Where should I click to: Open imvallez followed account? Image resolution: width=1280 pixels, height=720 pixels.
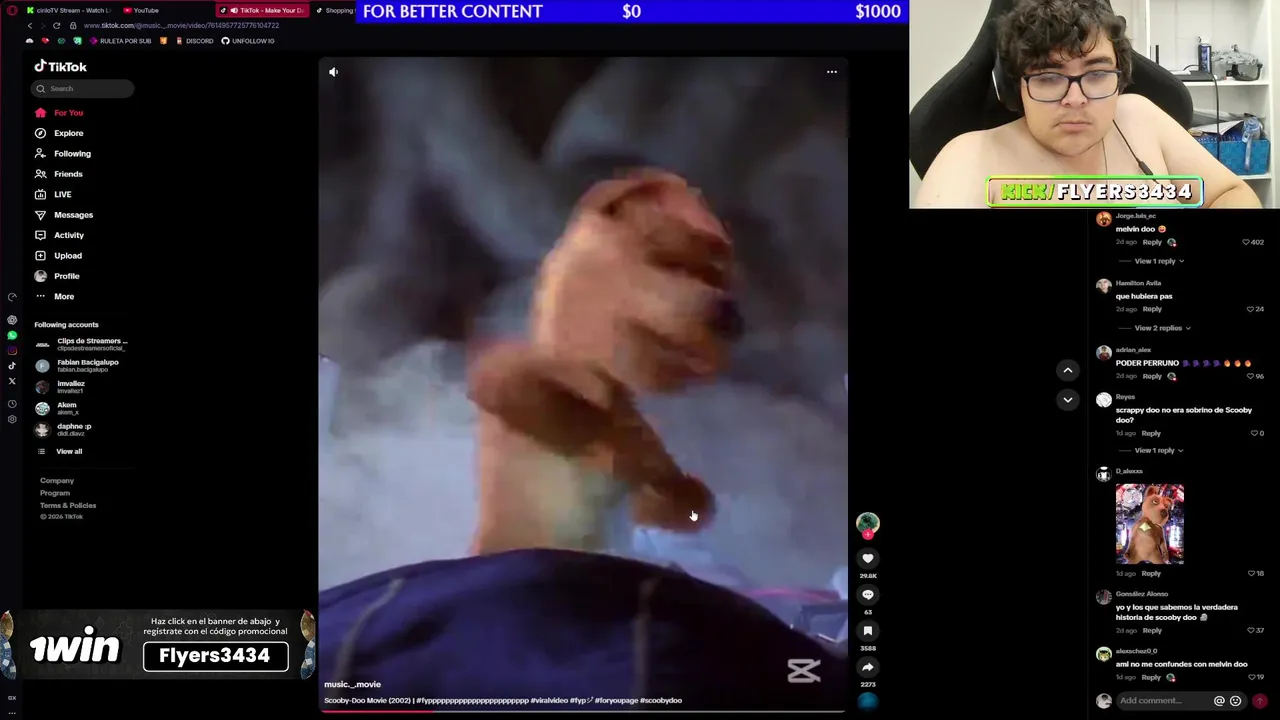tap(60, 387)
